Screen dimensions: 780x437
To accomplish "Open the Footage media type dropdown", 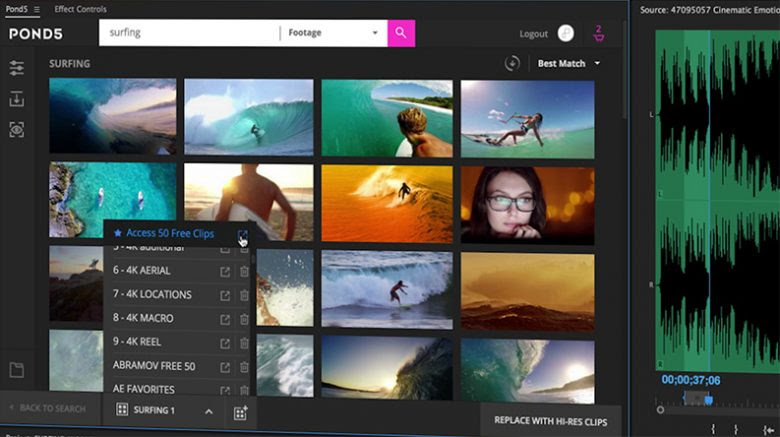I will [x=334, y=33].
